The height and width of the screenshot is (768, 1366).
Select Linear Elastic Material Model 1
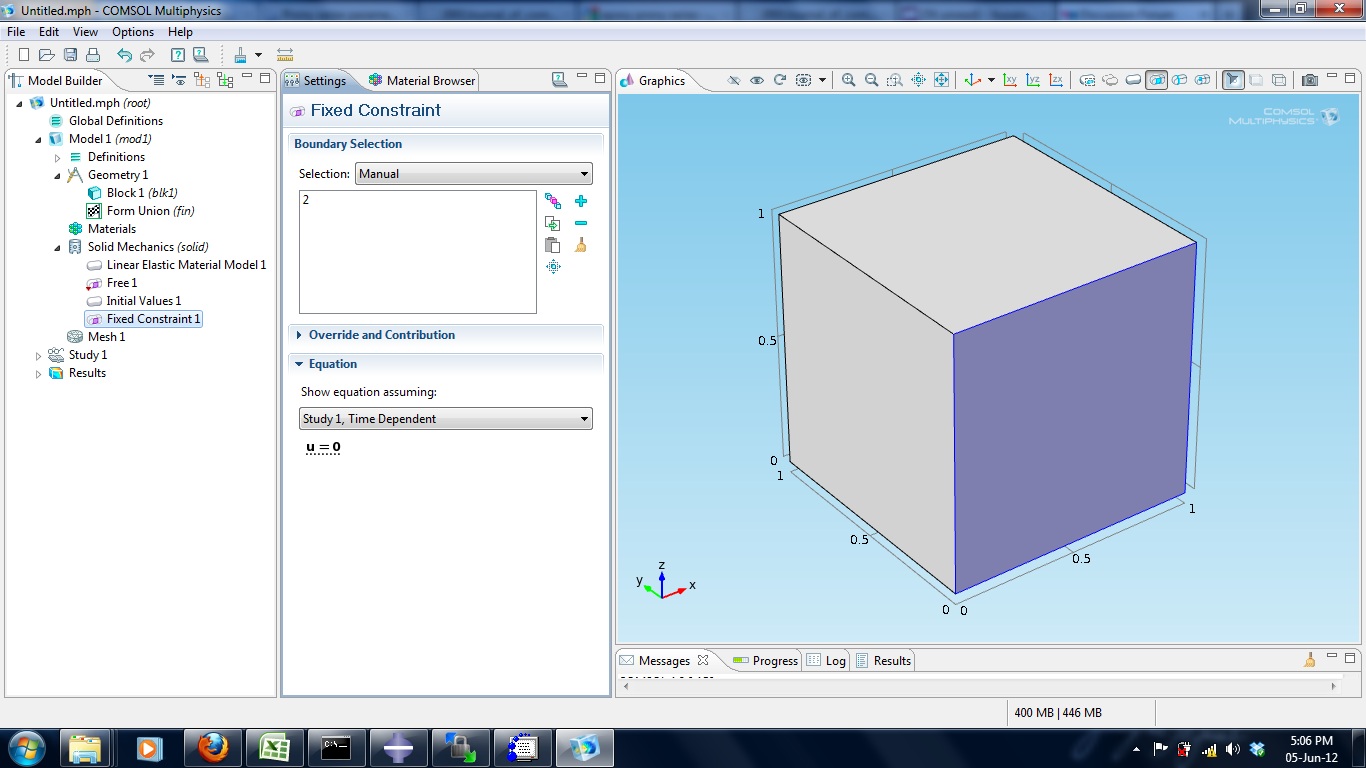177,265
